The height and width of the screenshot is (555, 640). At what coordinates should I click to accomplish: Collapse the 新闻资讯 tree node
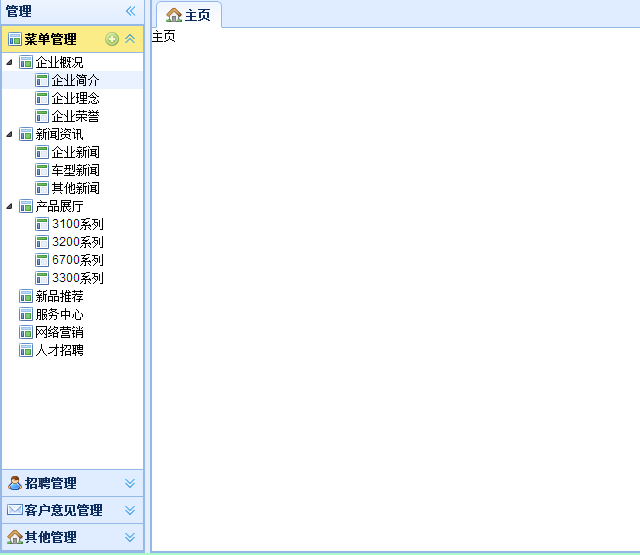tap(10, 134)
